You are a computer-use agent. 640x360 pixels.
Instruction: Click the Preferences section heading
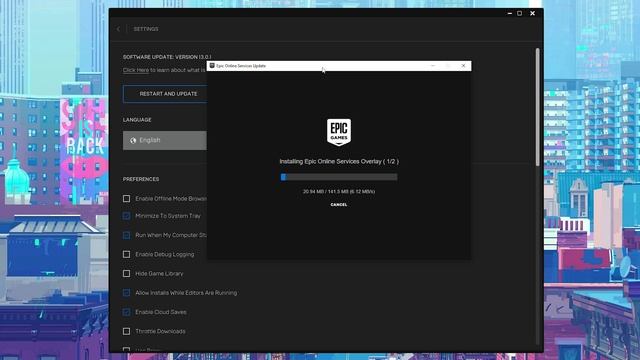pos(141,179)
